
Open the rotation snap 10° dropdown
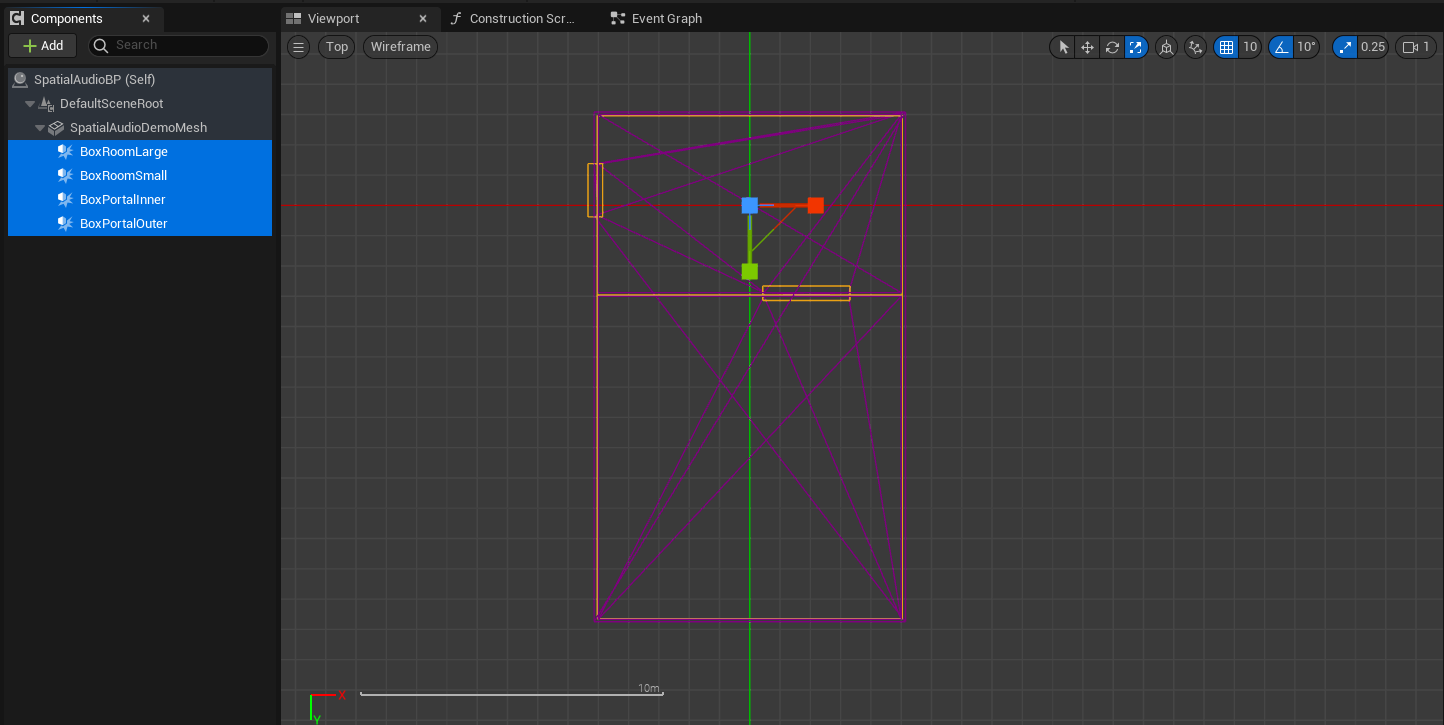[x=1306, y=47]
